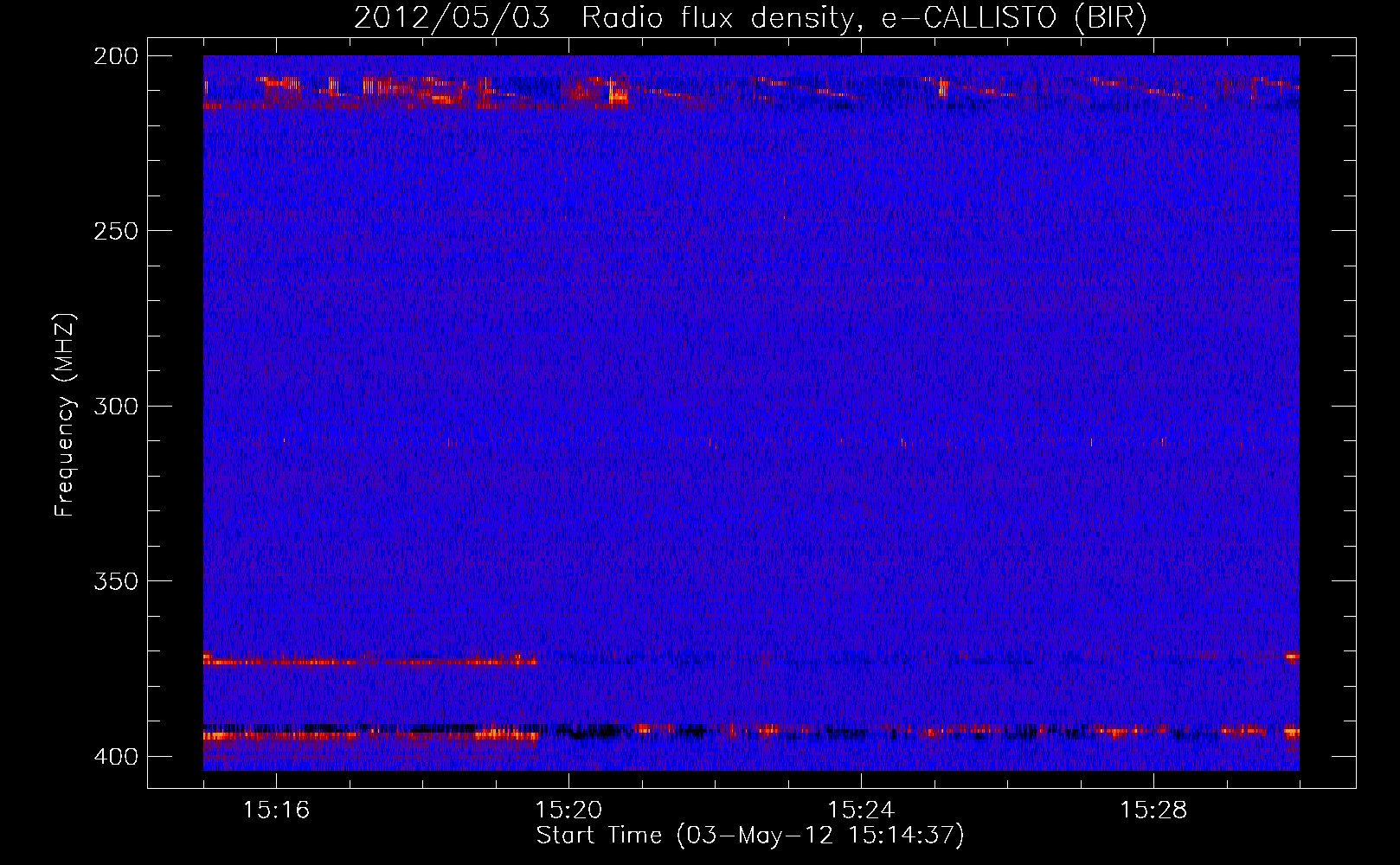Click the 350 frequency tick label

[116, 581]
